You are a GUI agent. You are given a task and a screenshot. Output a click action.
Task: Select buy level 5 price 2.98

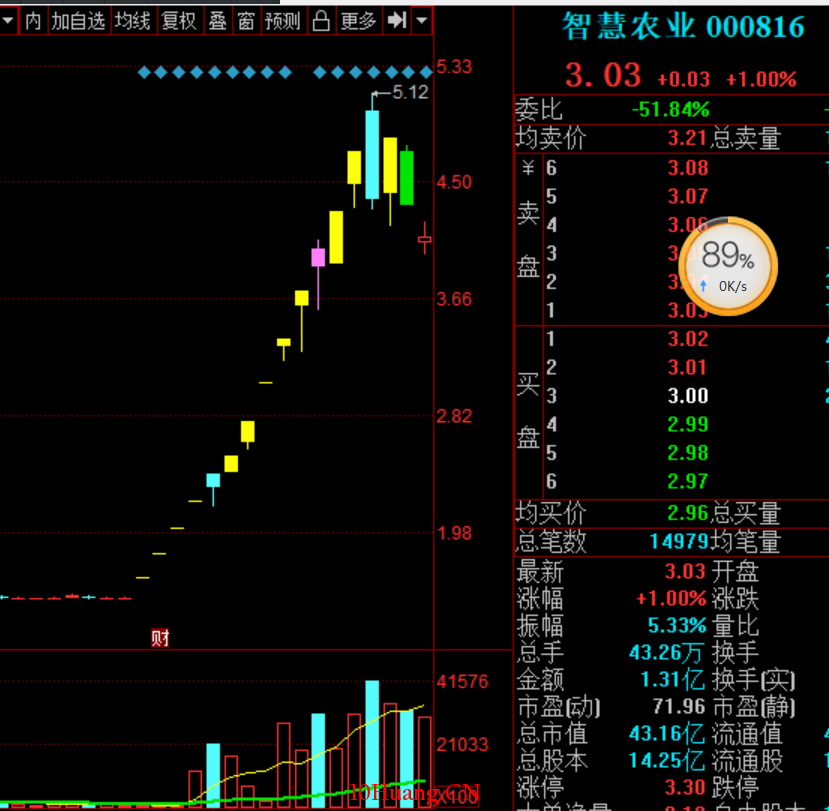tap(688, 453)
